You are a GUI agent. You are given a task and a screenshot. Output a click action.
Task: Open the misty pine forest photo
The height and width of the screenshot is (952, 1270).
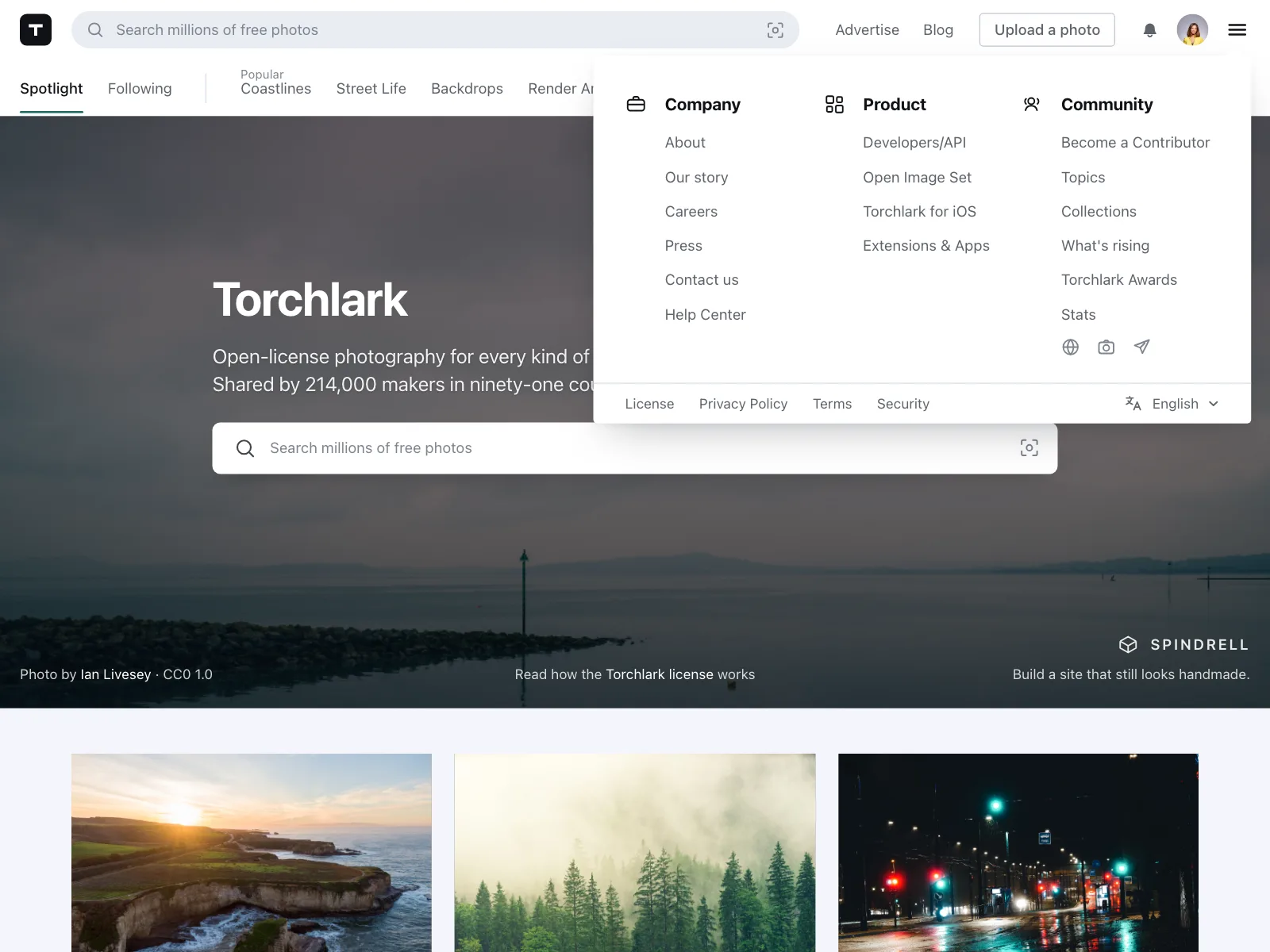(635, 853)
